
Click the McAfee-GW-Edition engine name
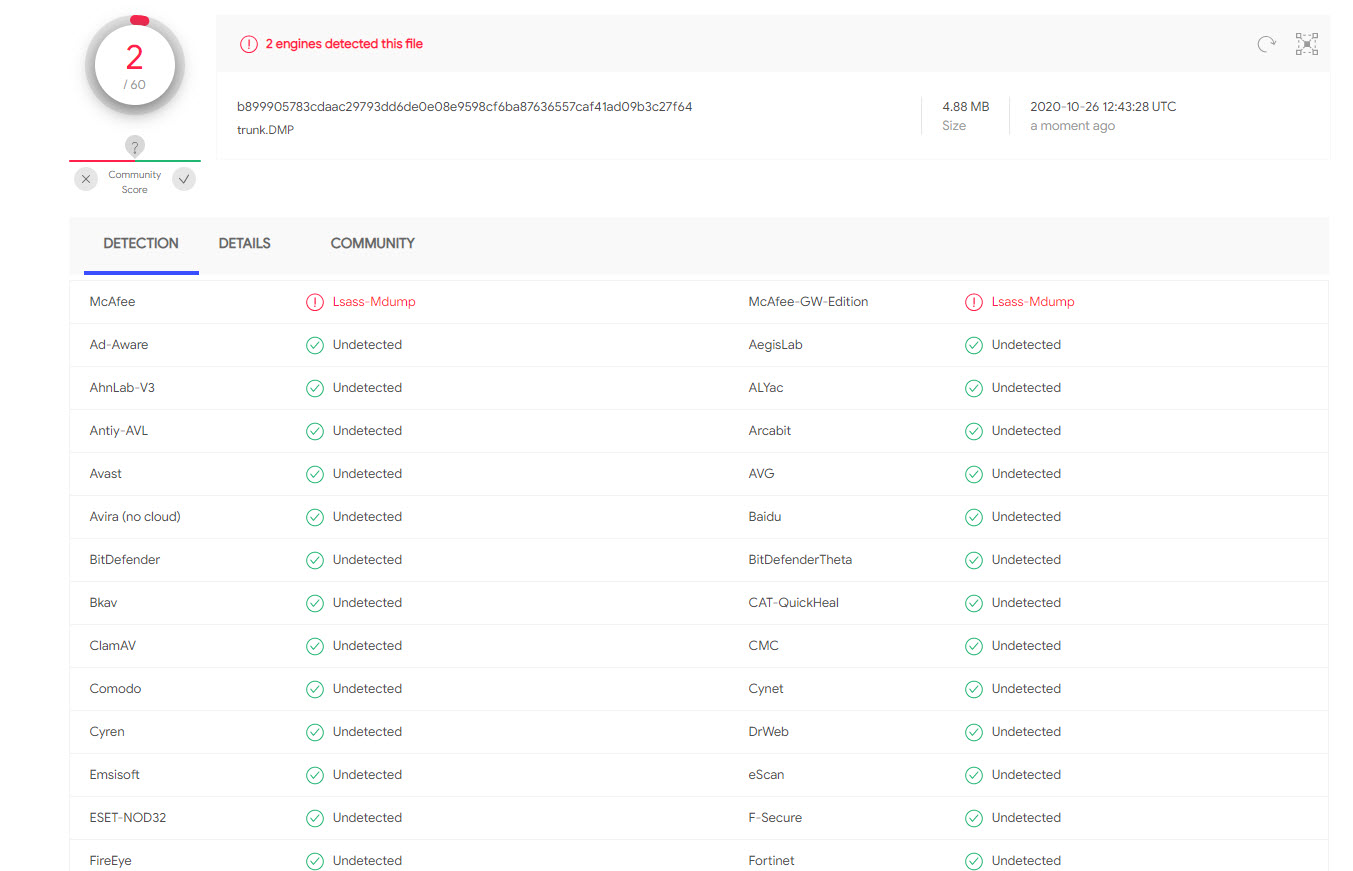coord(808,302)
